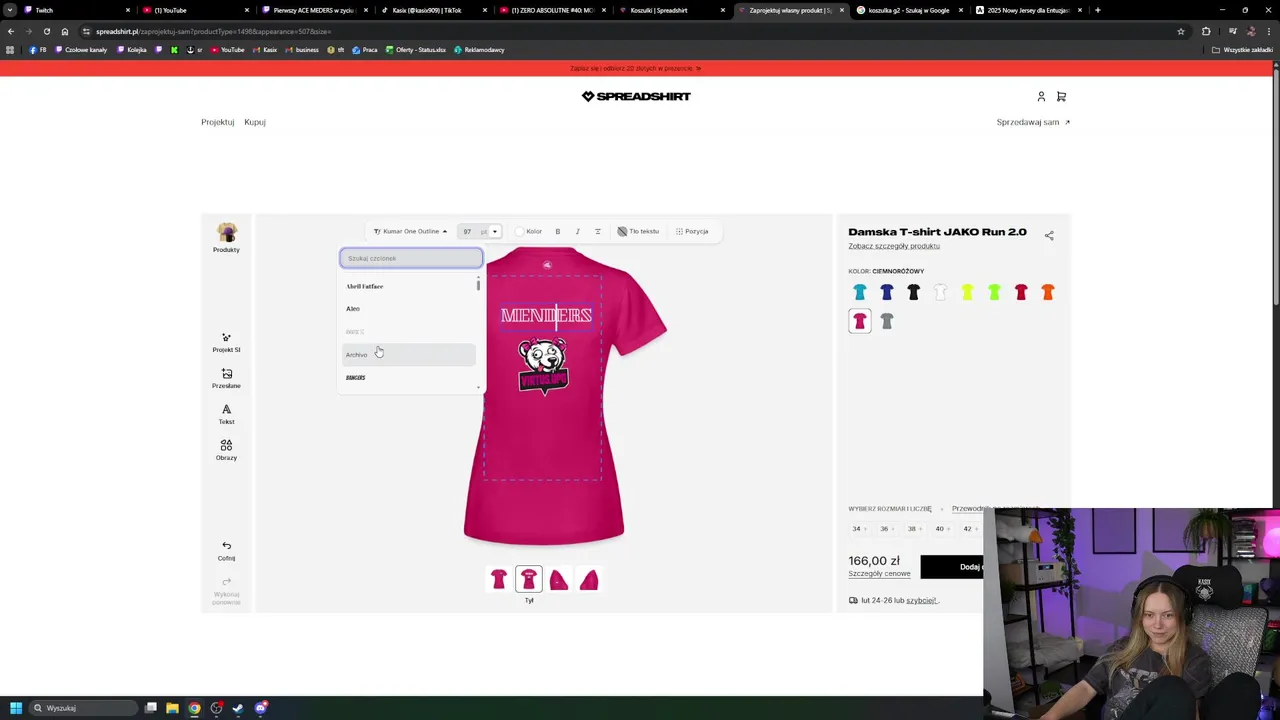Select the Tył back view thumbnail
Image resolution: width=1280 pixels, height=720 pixels.
529,579
